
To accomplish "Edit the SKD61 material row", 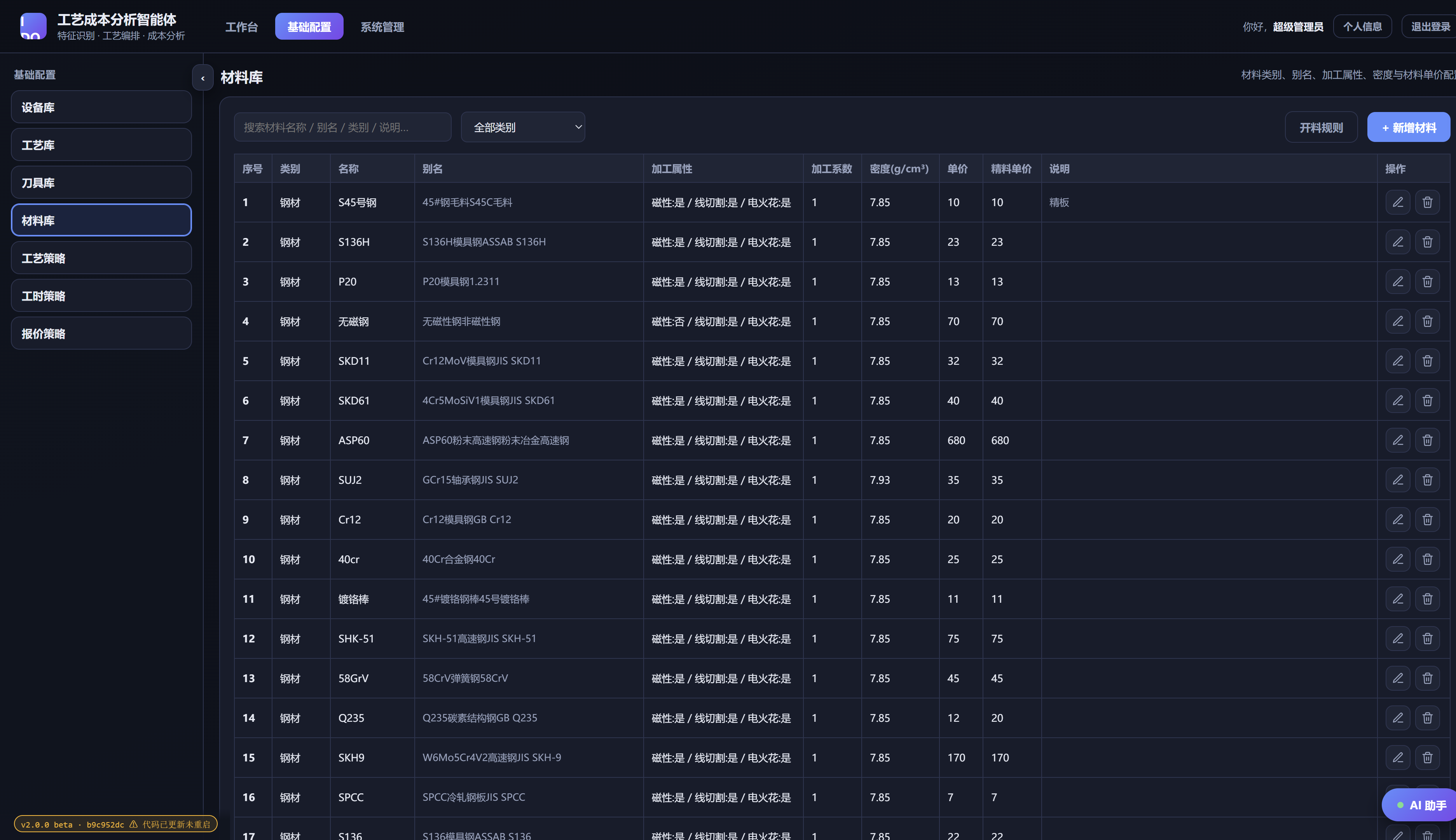I will point(1398,401).
